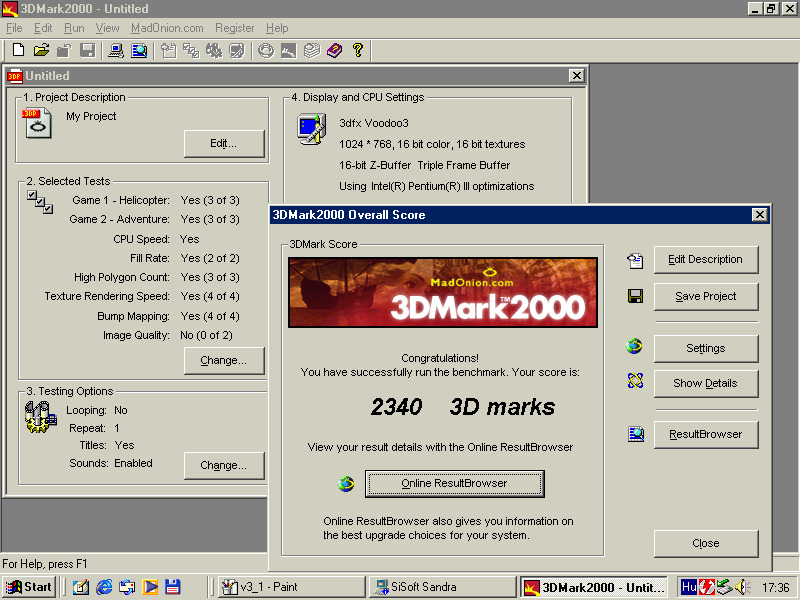Click the Demo picture toolbar icon
This screenshot has height=600, width=800.
(289, 50)
